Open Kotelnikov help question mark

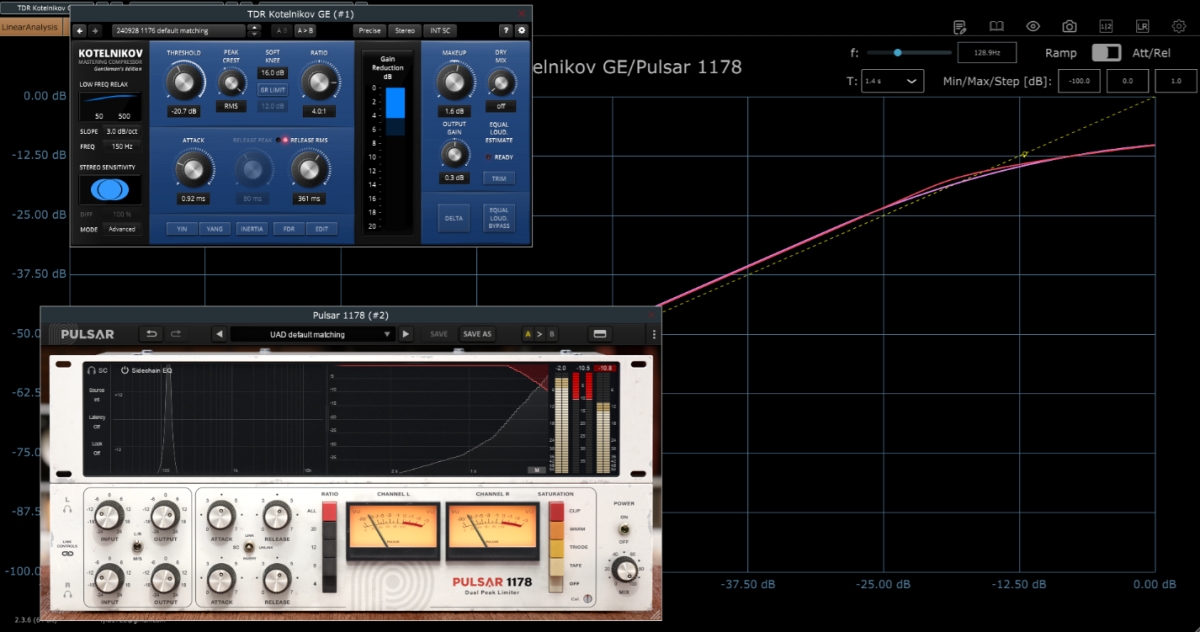click(506, 31)
